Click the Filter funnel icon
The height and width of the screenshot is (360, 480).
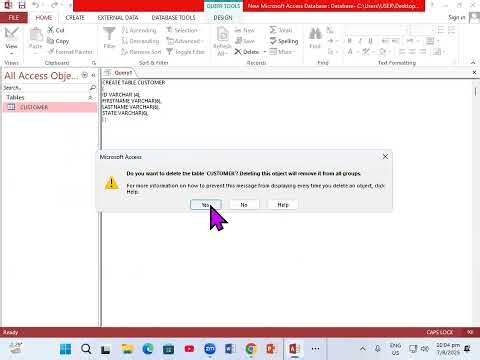pyautogui.click(x=109, y=34)
